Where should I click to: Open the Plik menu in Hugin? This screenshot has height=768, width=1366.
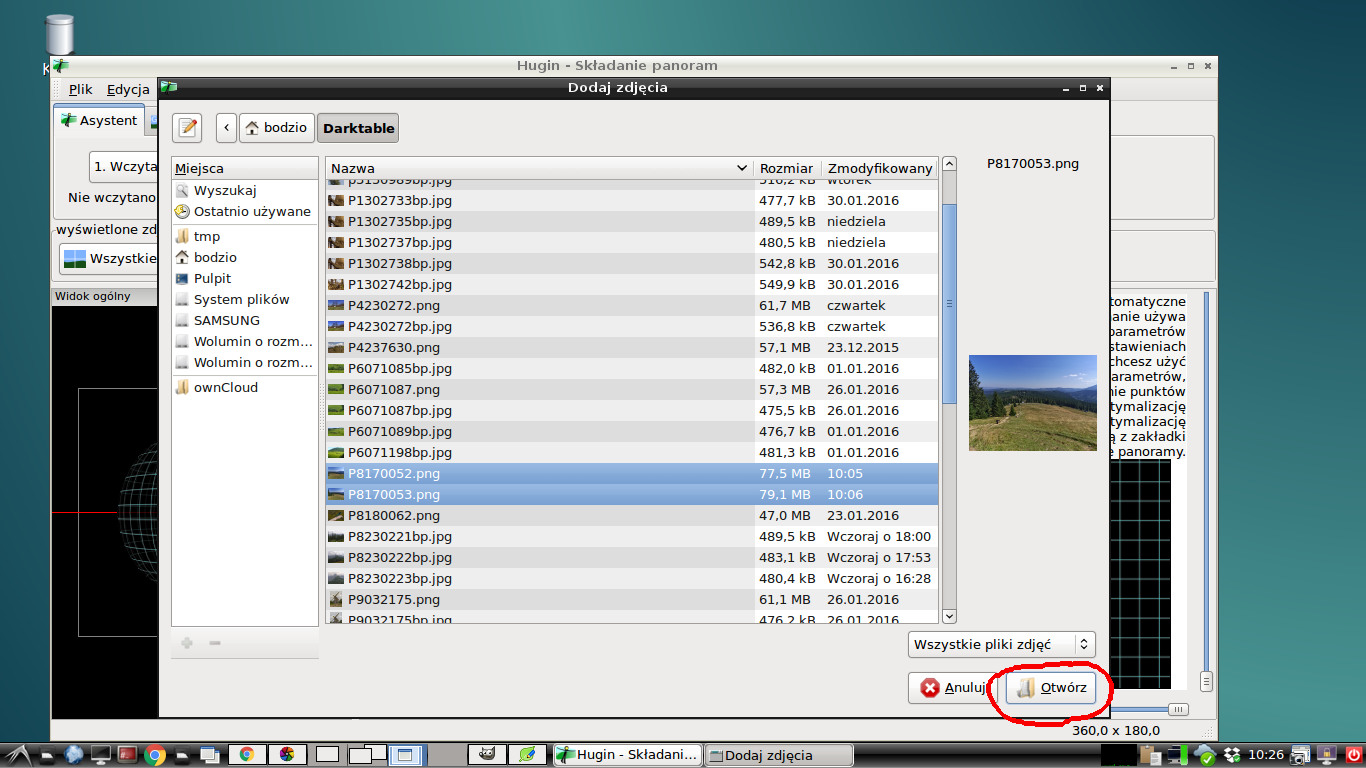(80, 89)
